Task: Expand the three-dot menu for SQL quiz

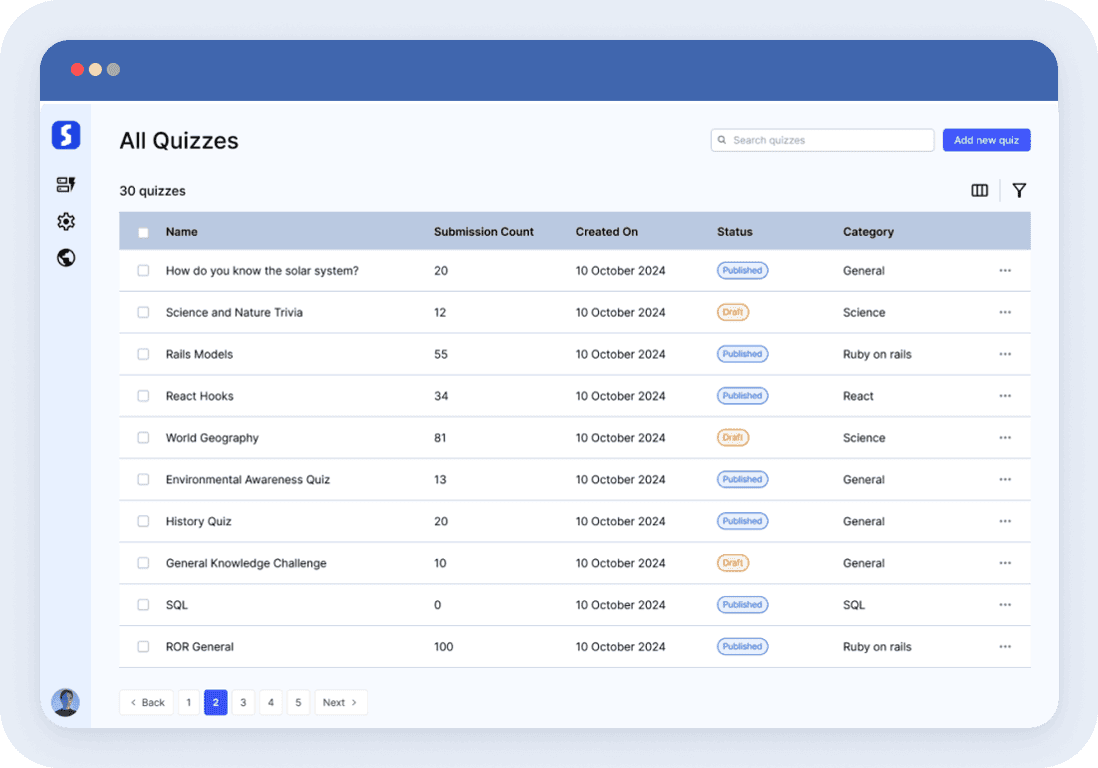Action: 1005,605
